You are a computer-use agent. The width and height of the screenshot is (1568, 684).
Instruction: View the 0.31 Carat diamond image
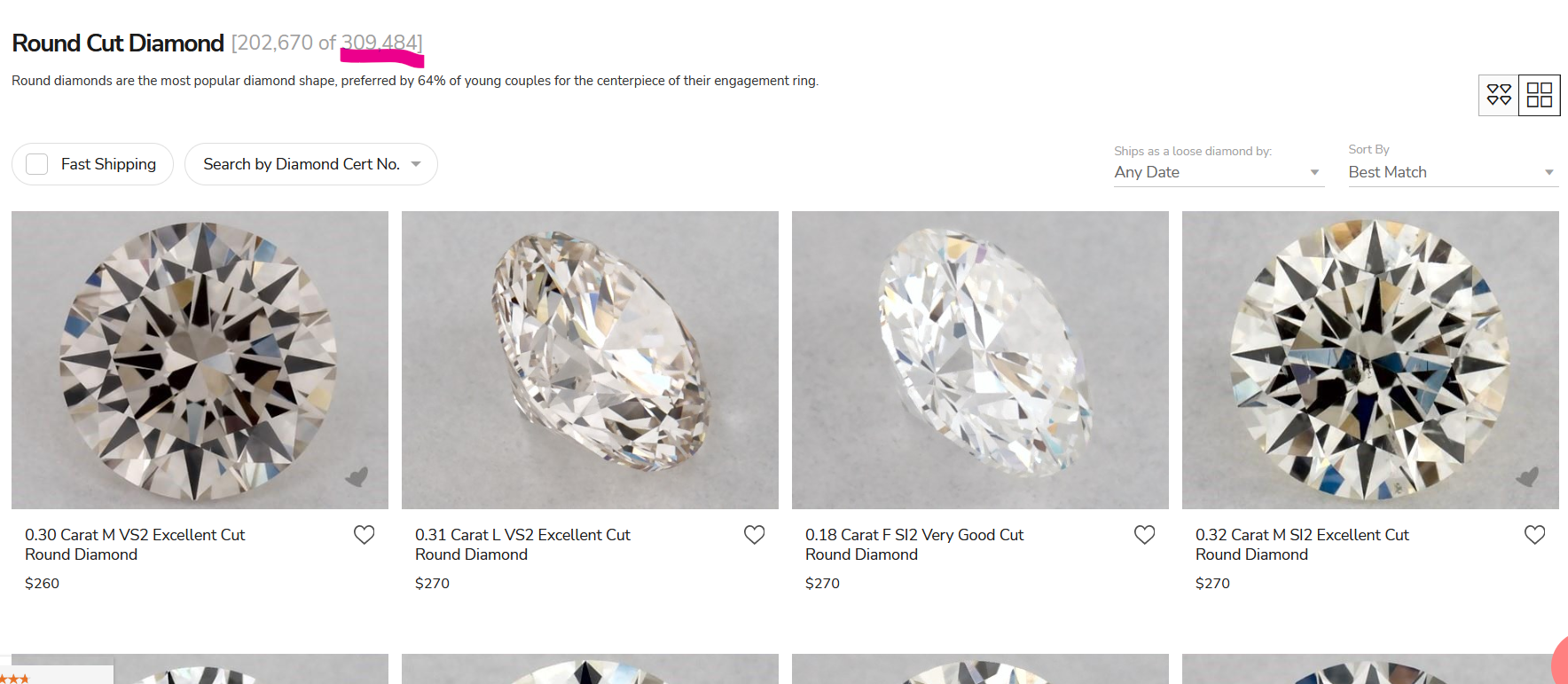click(x=590, y=359)
